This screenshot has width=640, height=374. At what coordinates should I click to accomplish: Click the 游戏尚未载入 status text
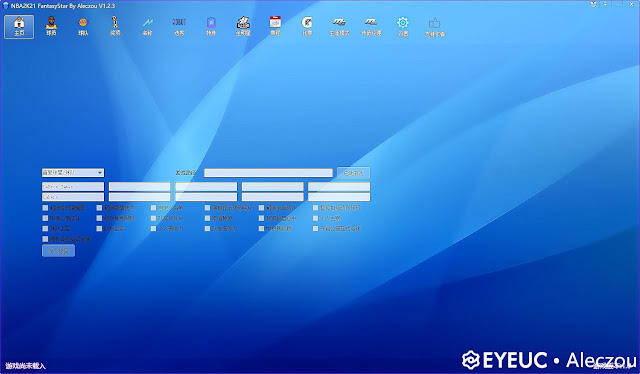pos(25,366)
